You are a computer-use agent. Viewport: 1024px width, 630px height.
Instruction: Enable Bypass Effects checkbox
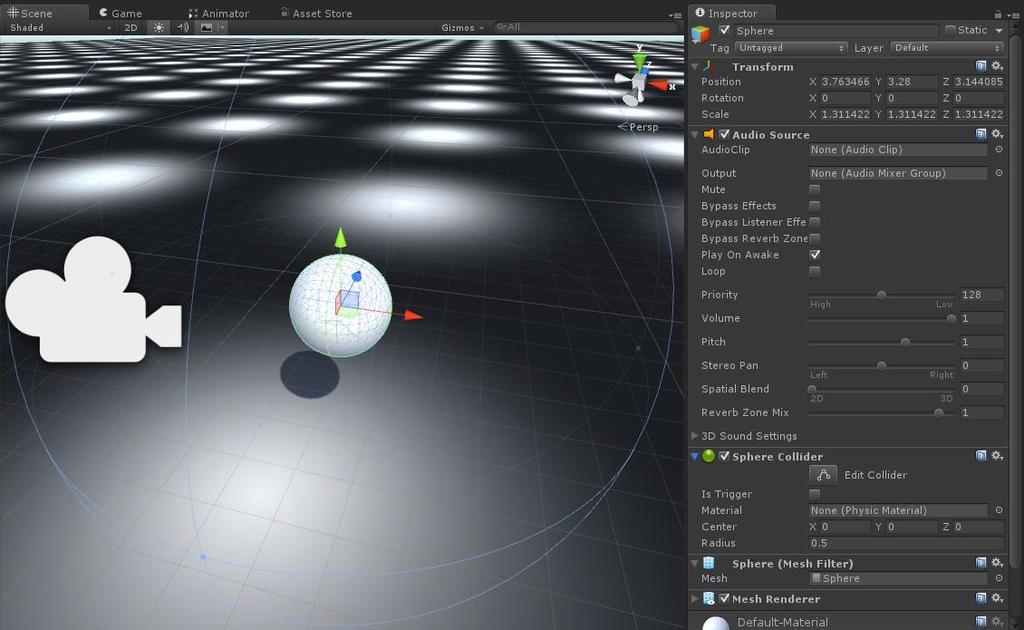[x=814, y=206]
